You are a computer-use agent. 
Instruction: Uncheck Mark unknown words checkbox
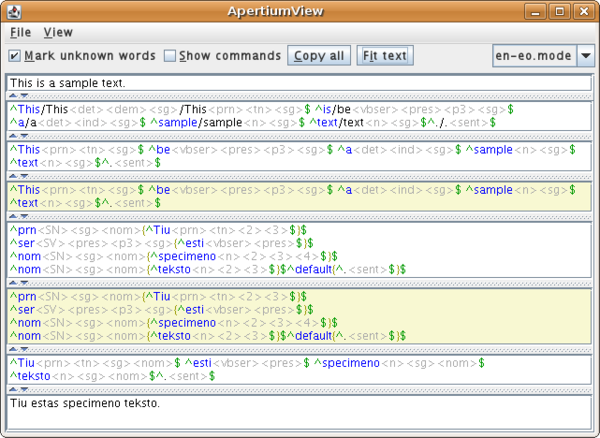[15, 56]
